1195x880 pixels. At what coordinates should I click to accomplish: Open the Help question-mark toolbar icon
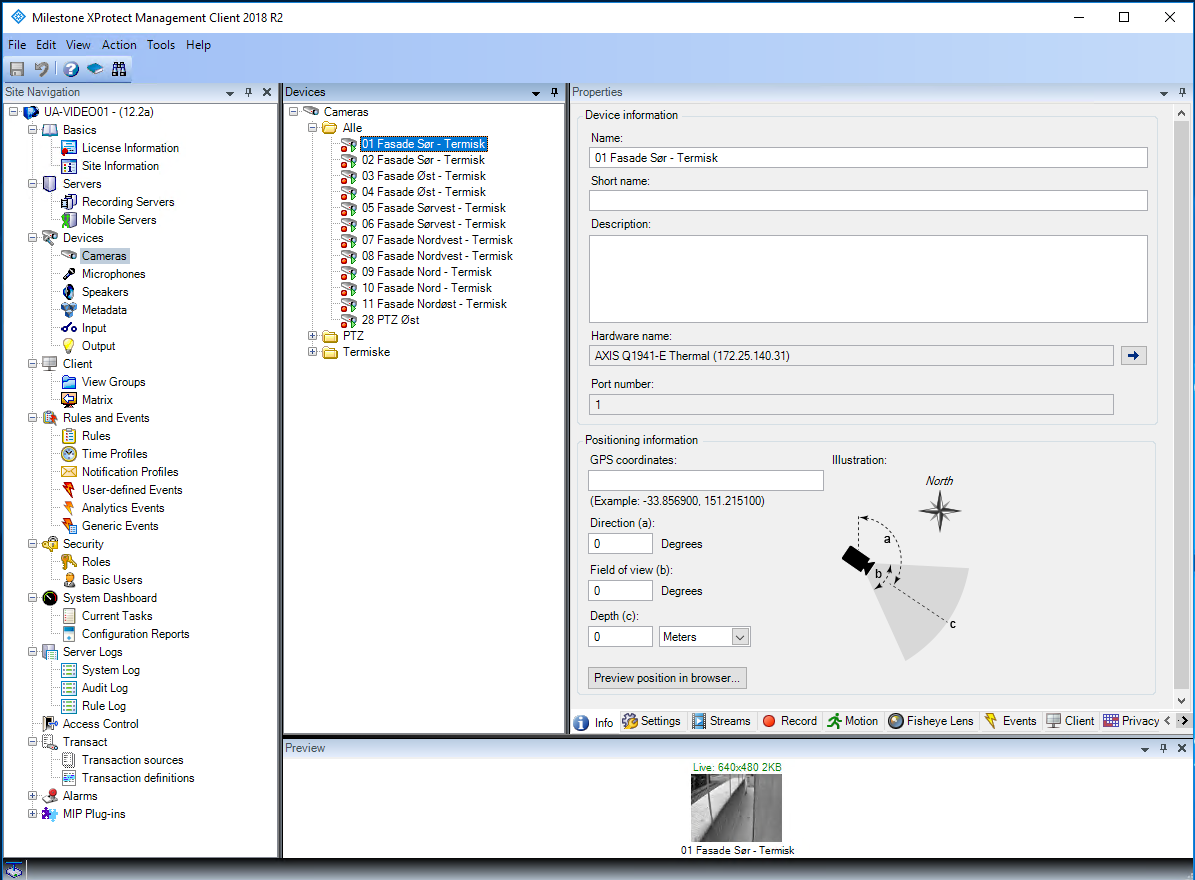coord(71,69)
